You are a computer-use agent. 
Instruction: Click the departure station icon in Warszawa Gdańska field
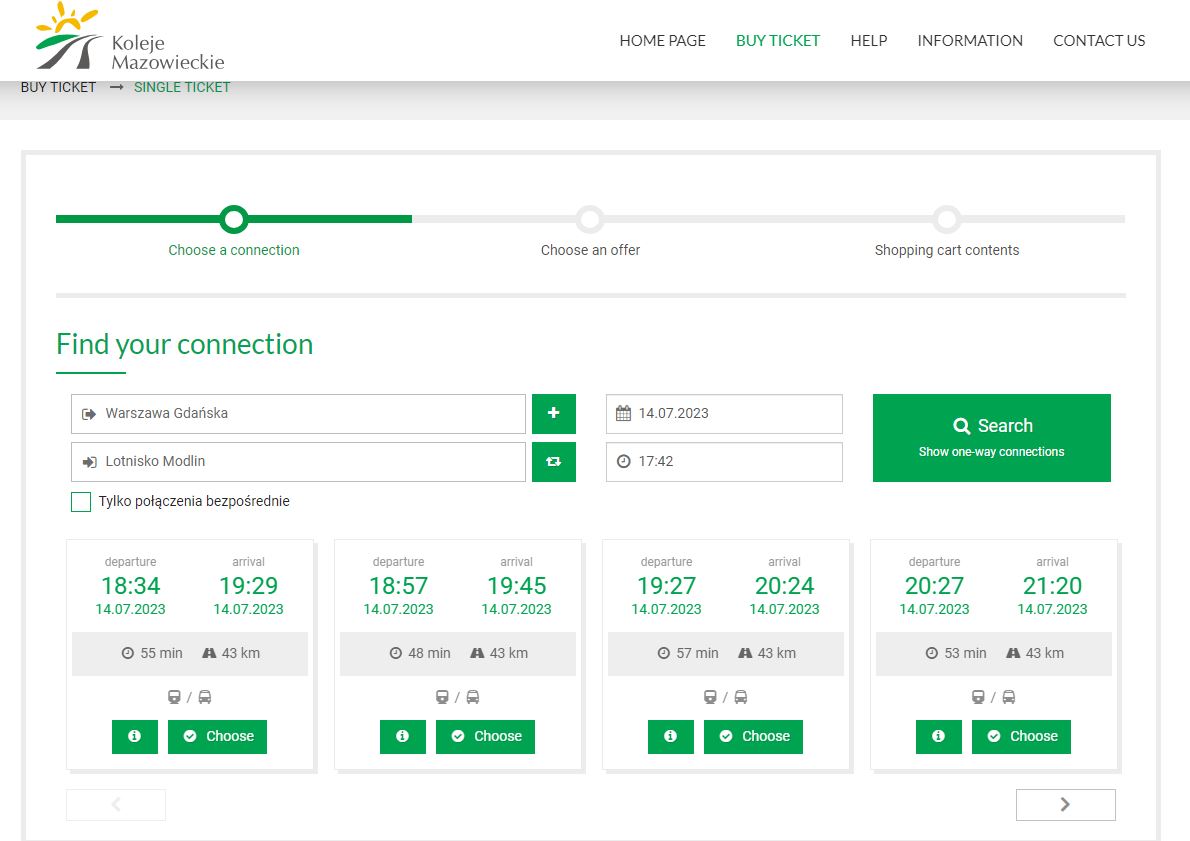[x=89, y=414]
